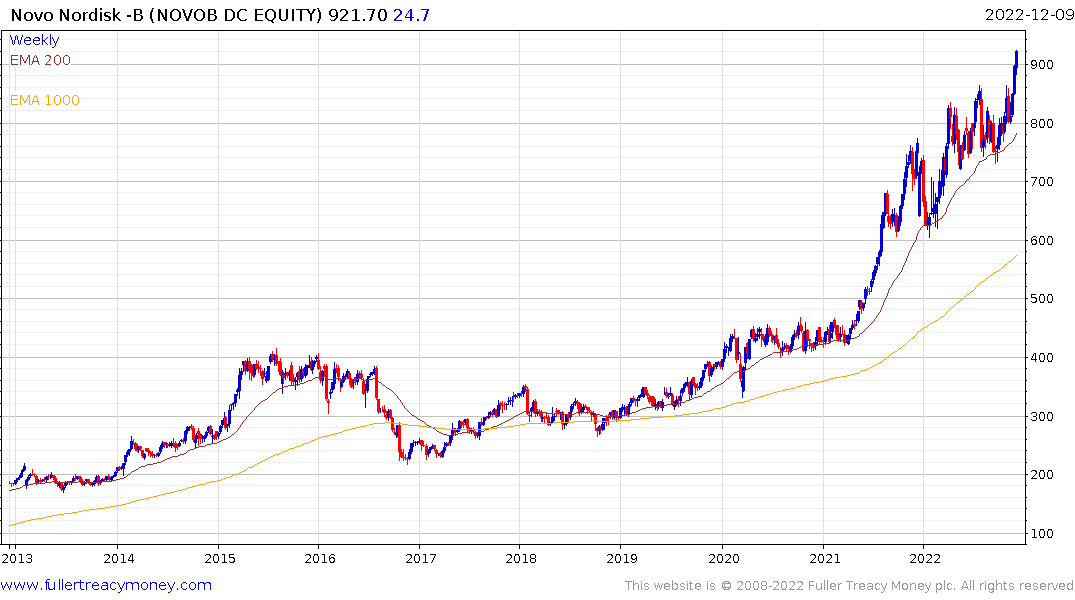Click the last price value 921.70
1075x600 pixels.
point(358,15)
